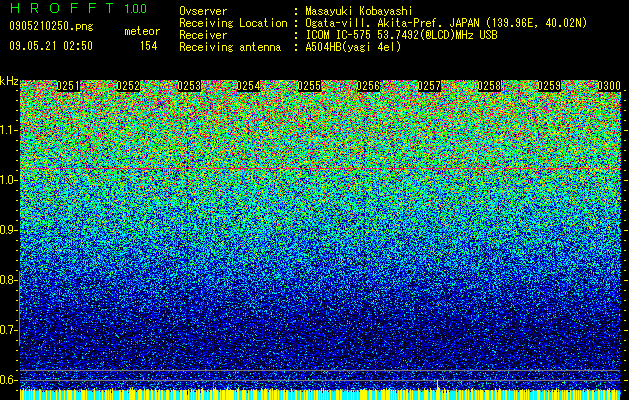Select the 0259 time label
Image resolution: width=629 pixels, height=400 pixels.
coord(549,86)
